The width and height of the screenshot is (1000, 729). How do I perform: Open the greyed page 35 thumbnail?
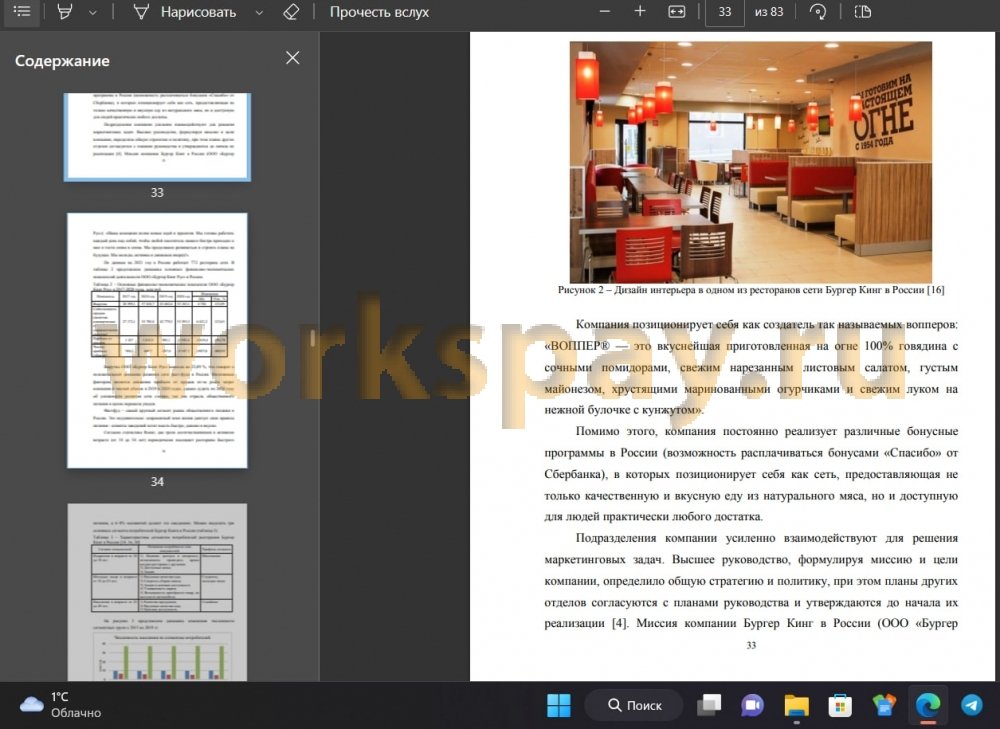157,592
